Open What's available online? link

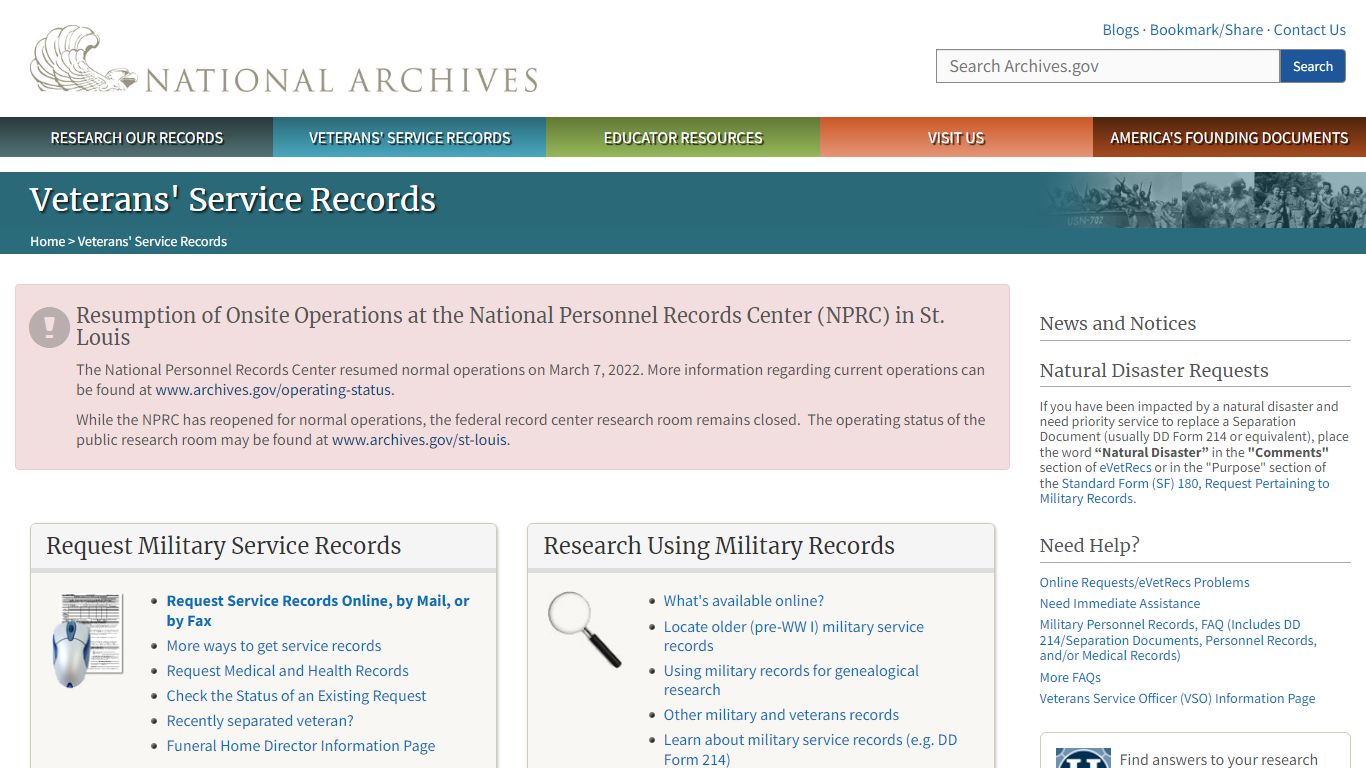[x=744, y=601]
